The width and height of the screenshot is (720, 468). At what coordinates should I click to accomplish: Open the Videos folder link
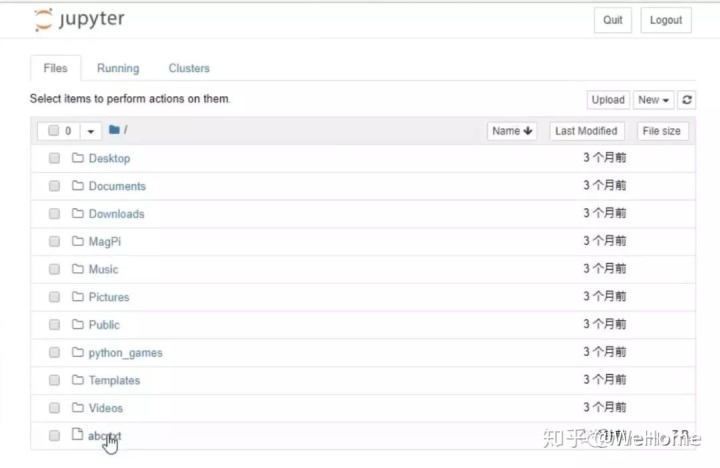pos(106,408)
